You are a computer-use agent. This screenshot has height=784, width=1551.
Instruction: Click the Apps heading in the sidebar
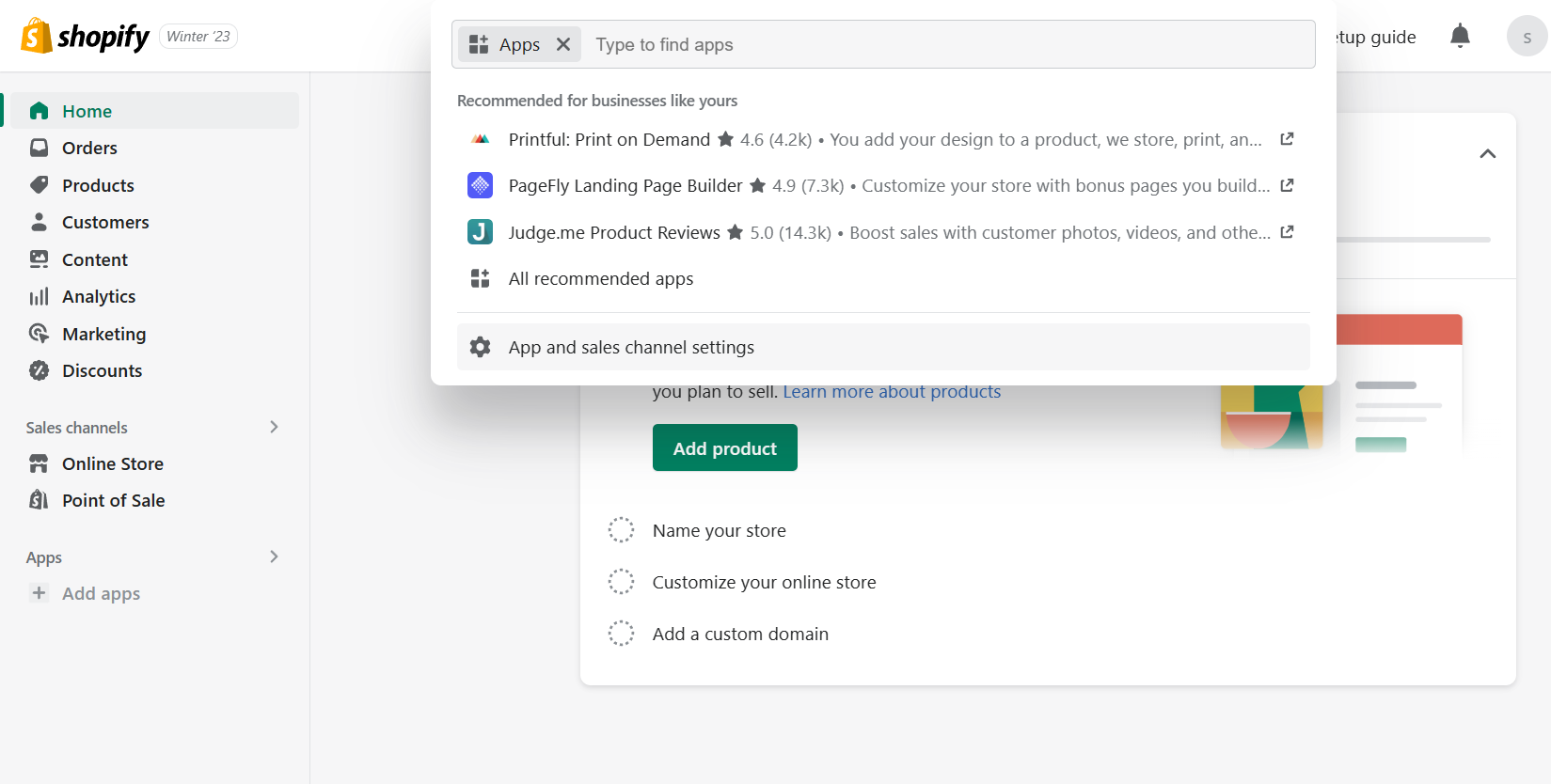point(44,557)
